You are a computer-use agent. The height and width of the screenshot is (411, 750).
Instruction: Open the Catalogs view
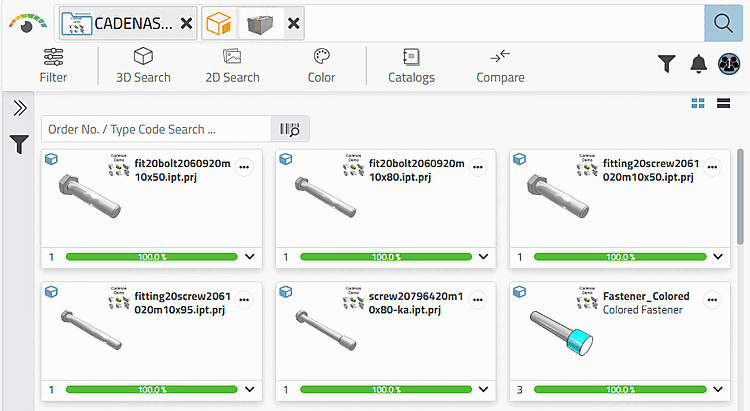point(411,65)
